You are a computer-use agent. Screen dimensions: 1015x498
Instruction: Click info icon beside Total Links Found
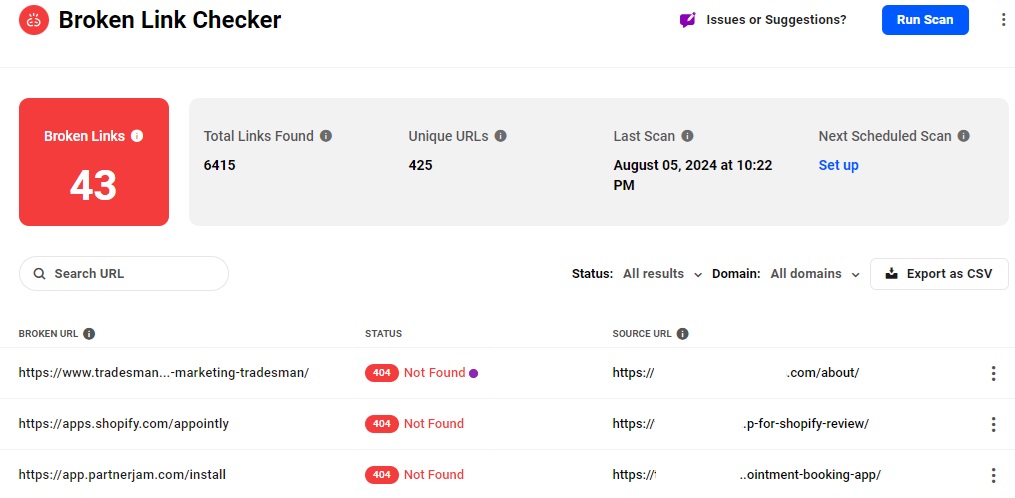pyautogui.click(x=326, y=136)
